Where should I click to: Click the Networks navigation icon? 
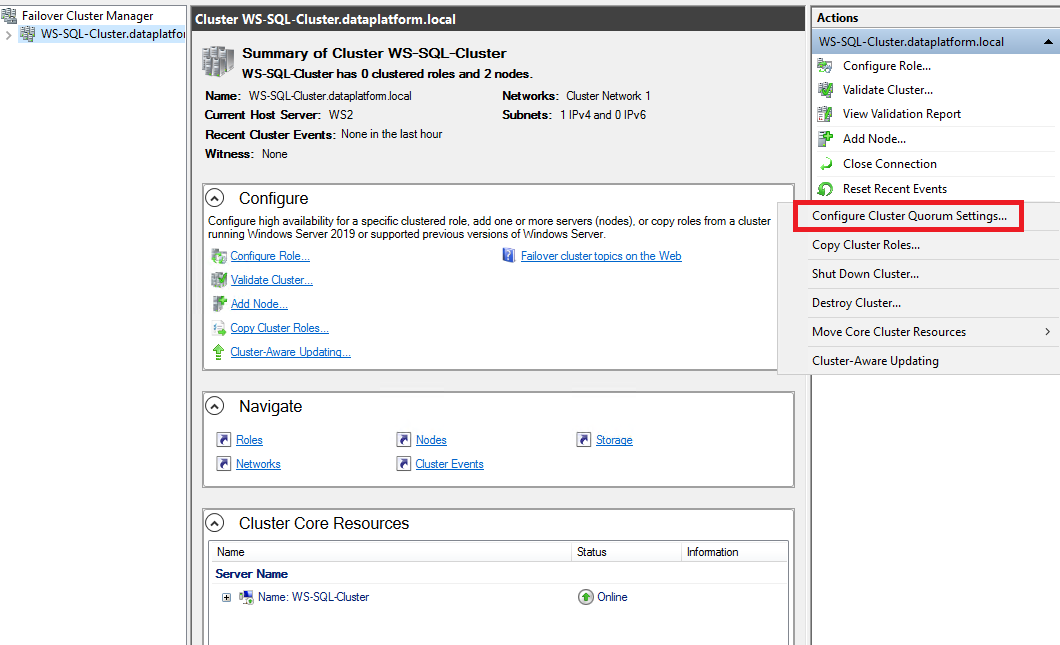click(x=226, y=464)
